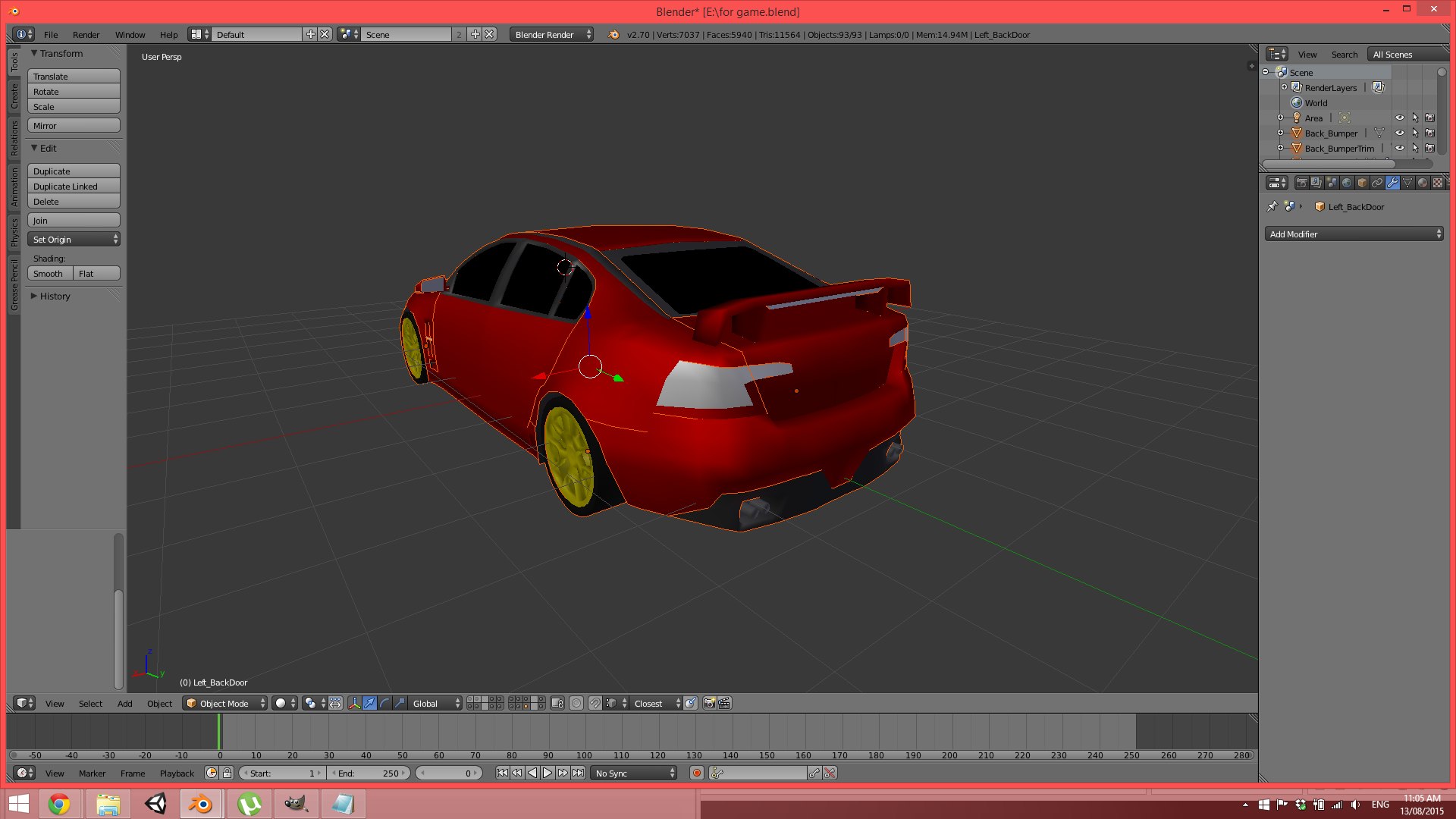The width and height of the screenshot is (1456, 819).
Task: Click the timeline record button
Action: tap(697, 773)
